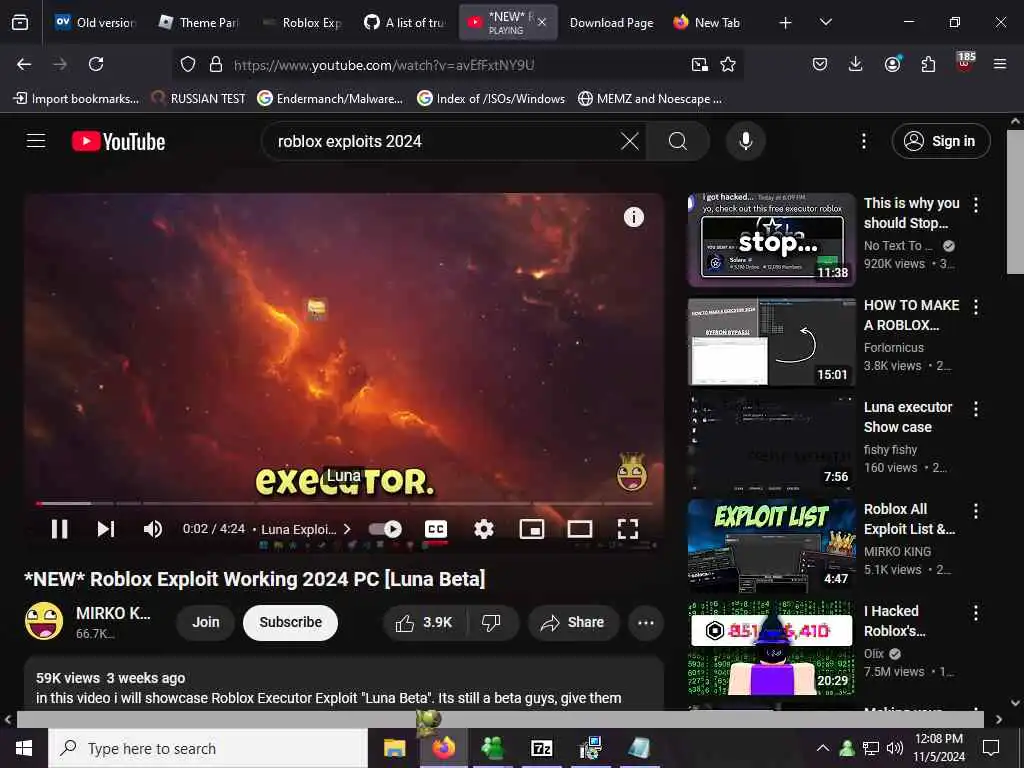1024x768 pixels.
Task: Open YouTube guide hamburger menu
Action: pos(36,141)
